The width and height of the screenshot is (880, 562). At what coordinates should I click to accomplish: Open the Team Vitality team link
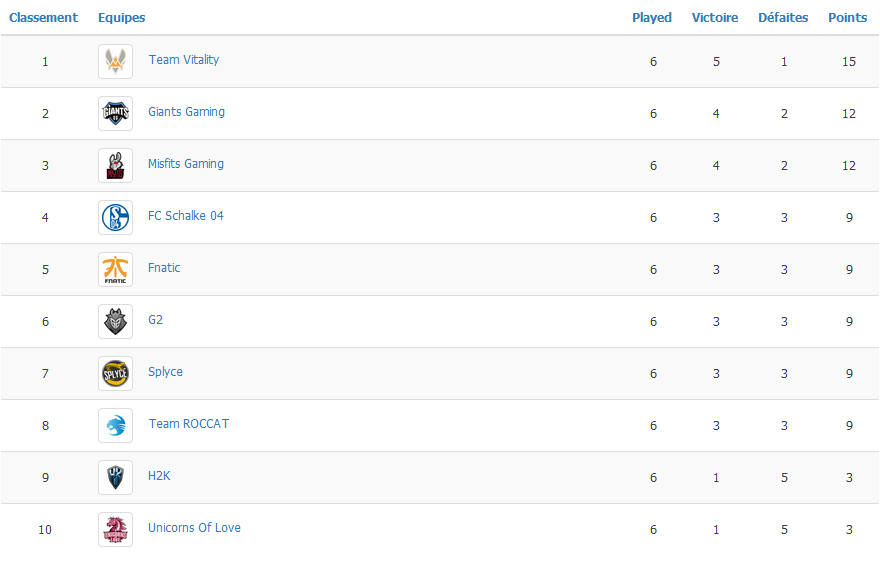[x=184, y=60]
